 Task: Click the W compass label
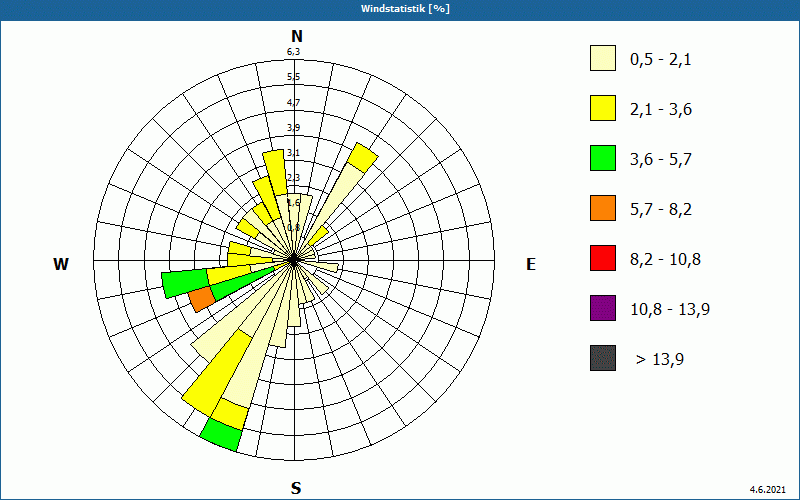click(61, 264)
